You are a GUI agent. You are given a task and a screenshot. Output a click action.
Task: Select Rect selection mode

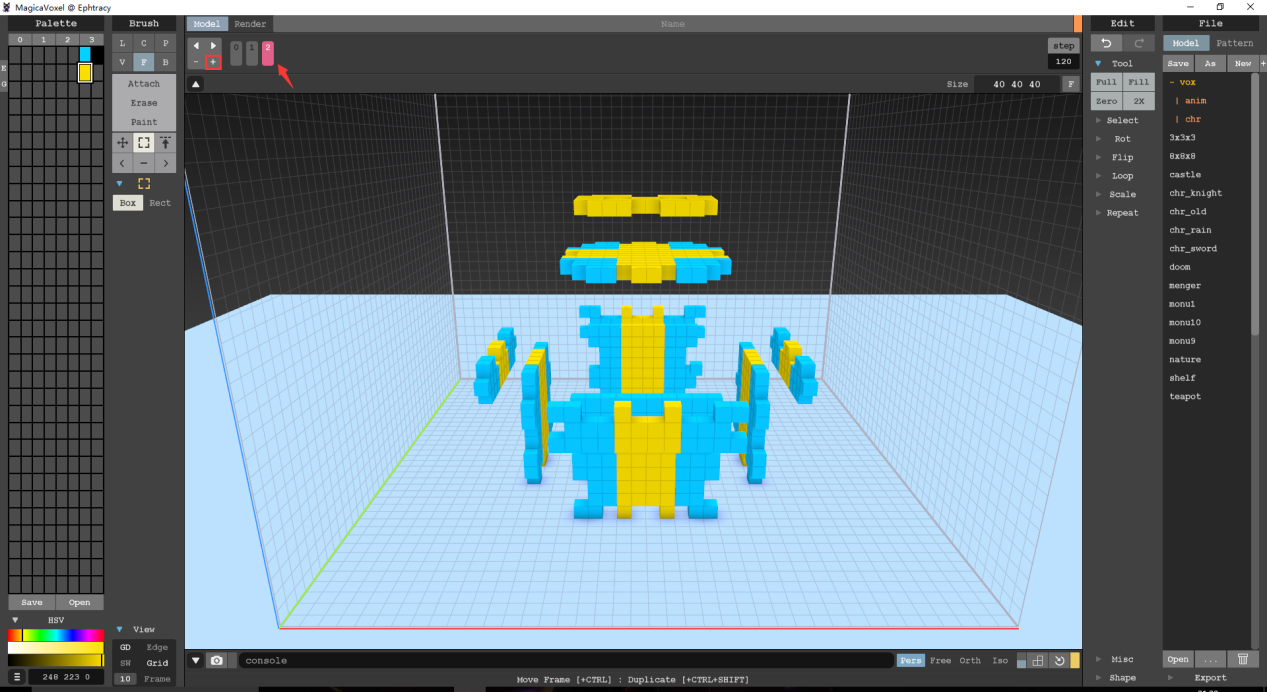160,203
